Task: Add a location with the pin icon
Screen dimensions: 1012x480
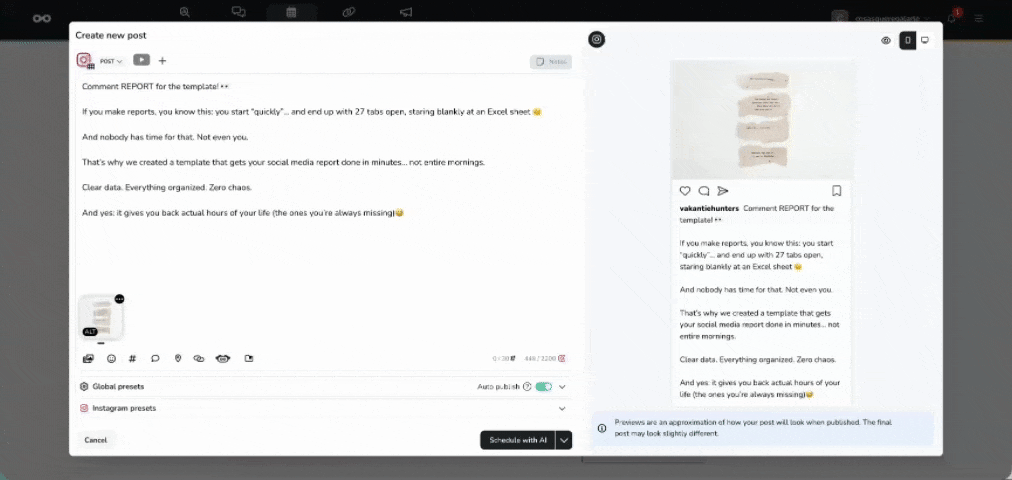Action: (178, 359)
